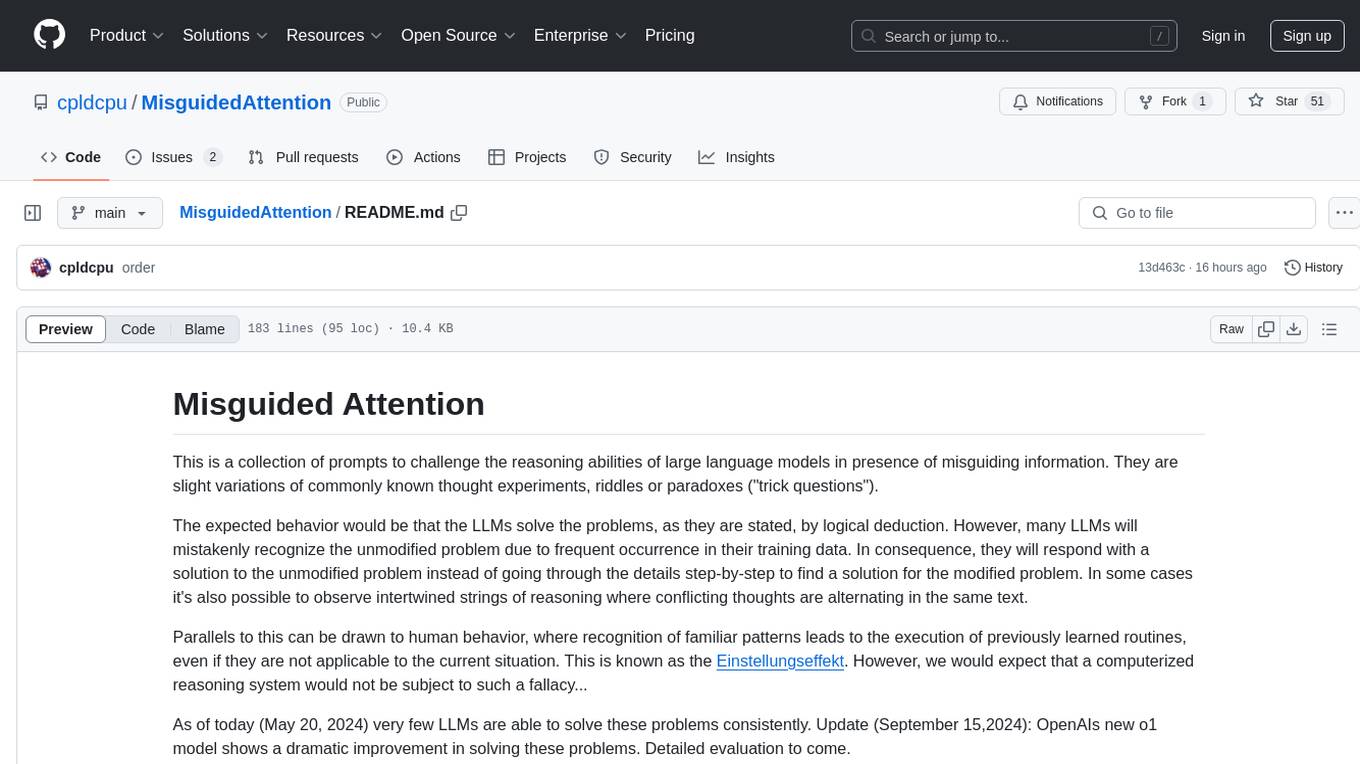
Task: Open the Insights tab
Action: click(x=736, y=157)
